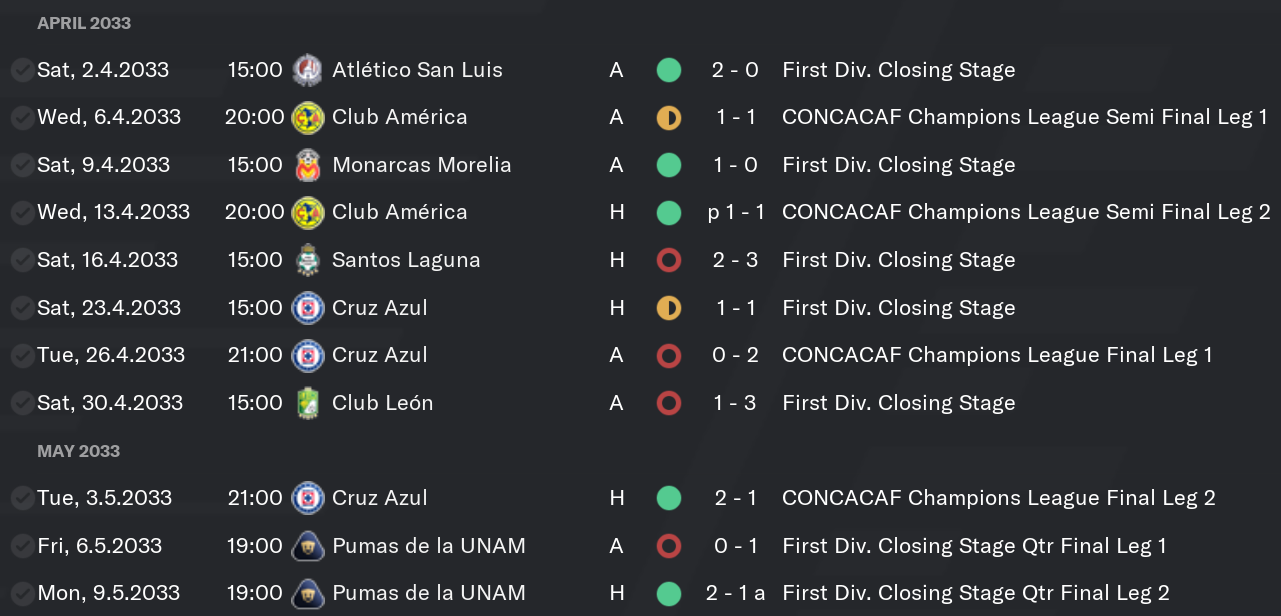Click the Club León club crest
The height and width of the screenshot is (616, 1281).
point(307,403)
